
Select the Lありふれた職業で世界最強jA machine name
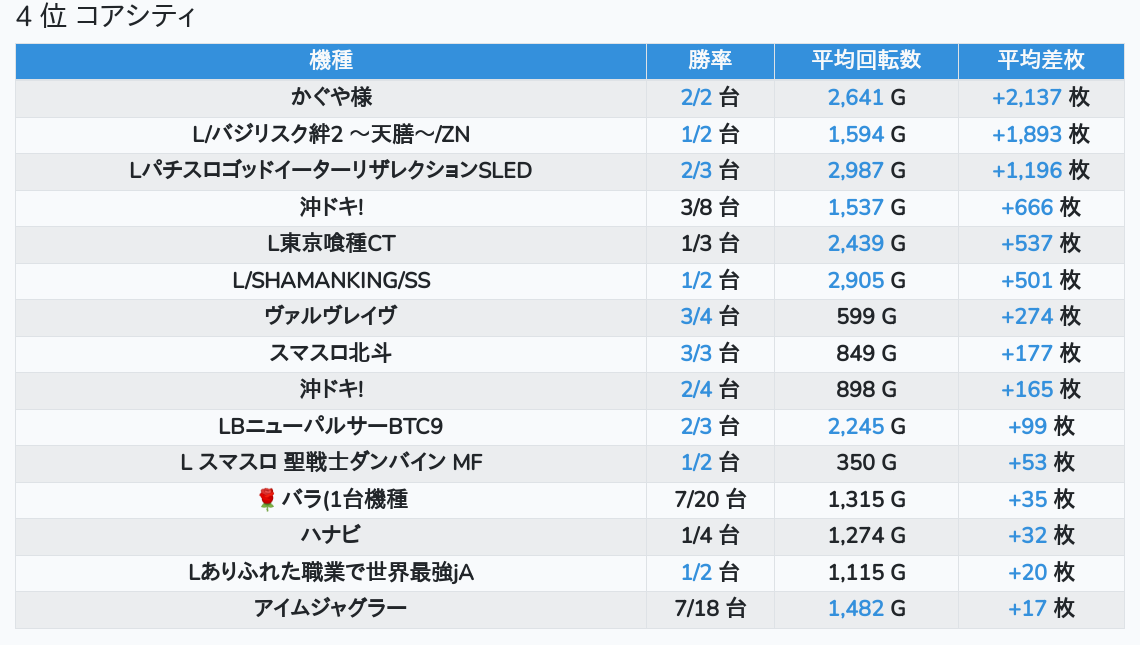tap(331, 572)
